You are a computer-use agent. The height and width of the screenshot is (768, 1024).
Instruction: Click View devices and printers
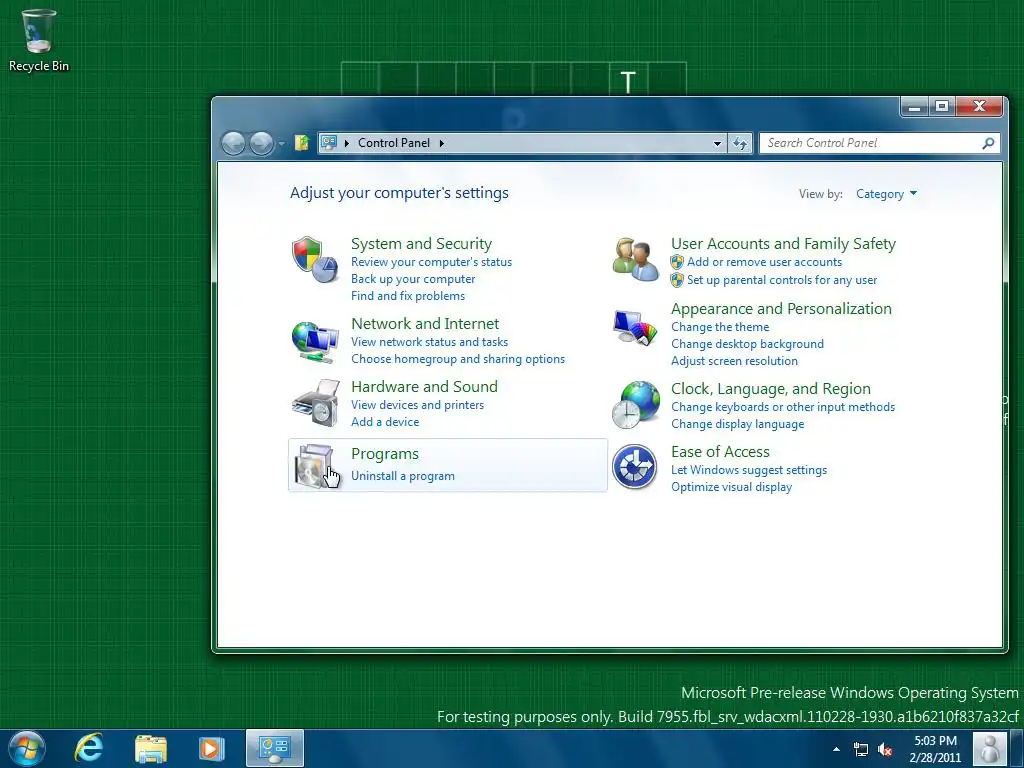pos(417,405)
